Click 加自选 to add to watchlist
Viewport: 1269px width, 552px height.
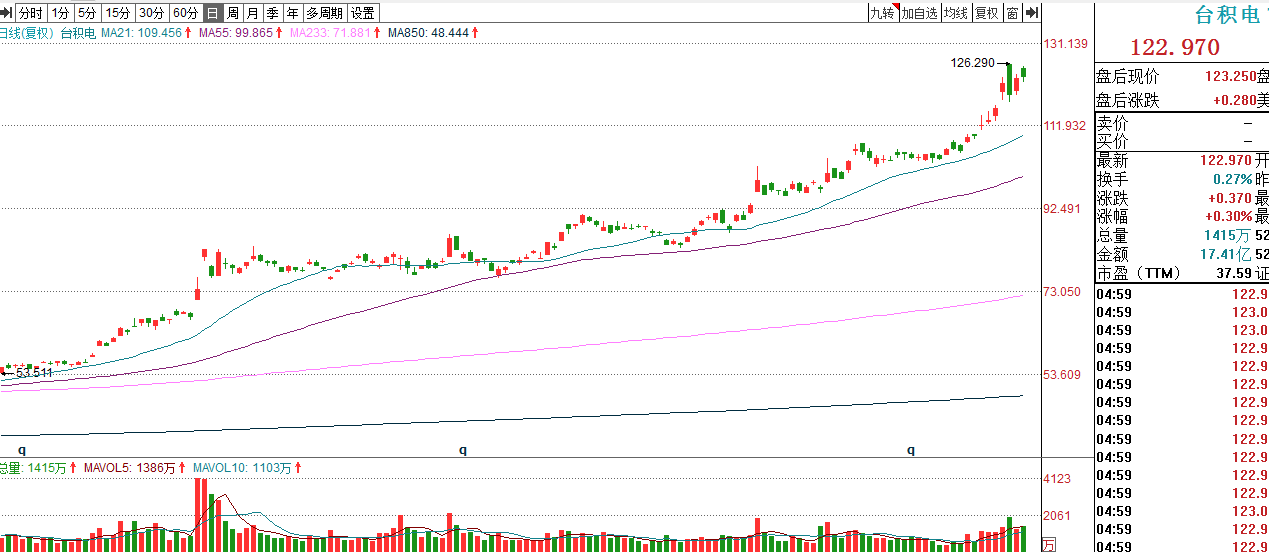click(x=920, y=13)
